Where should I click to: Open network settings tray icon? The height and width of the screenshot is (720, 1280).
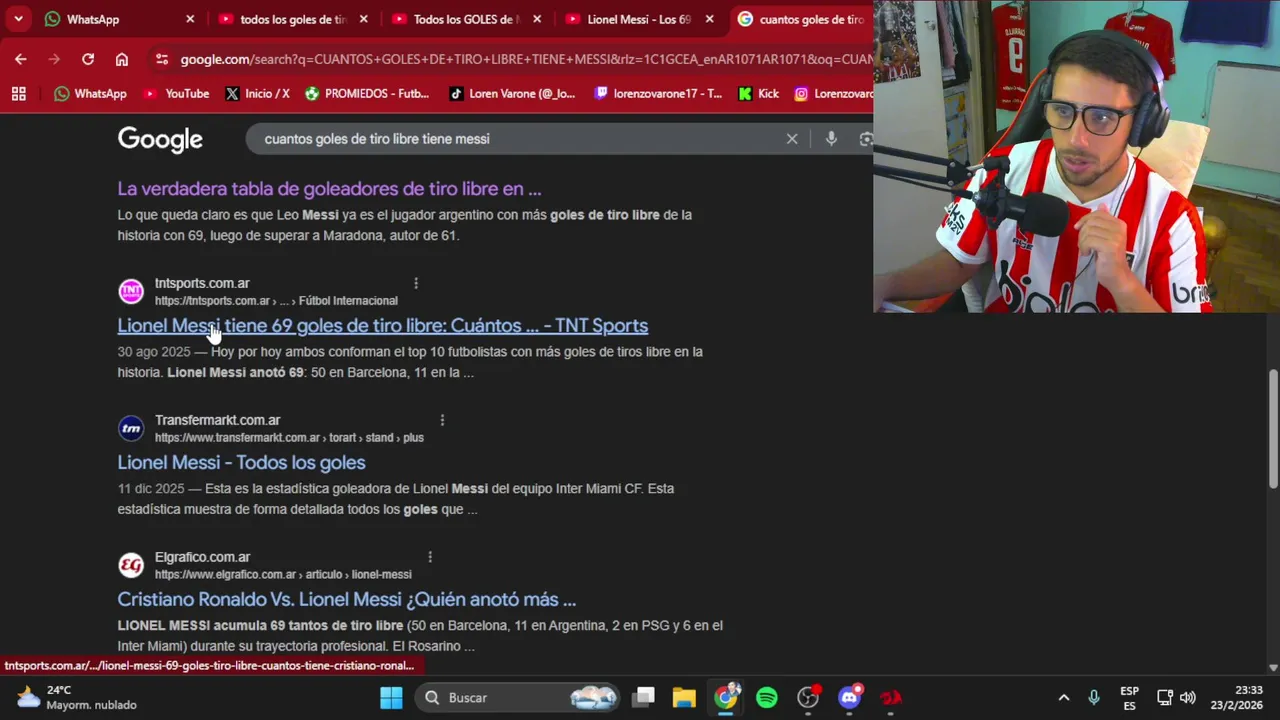click(1165, 697)
